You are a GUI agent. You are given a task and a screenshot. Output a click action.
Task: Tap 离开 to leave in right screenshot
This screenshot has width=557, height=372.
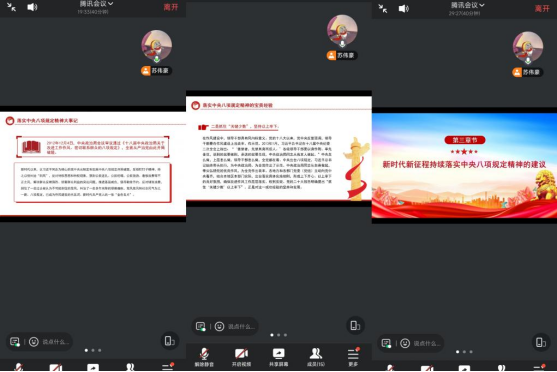pos(542,9)
